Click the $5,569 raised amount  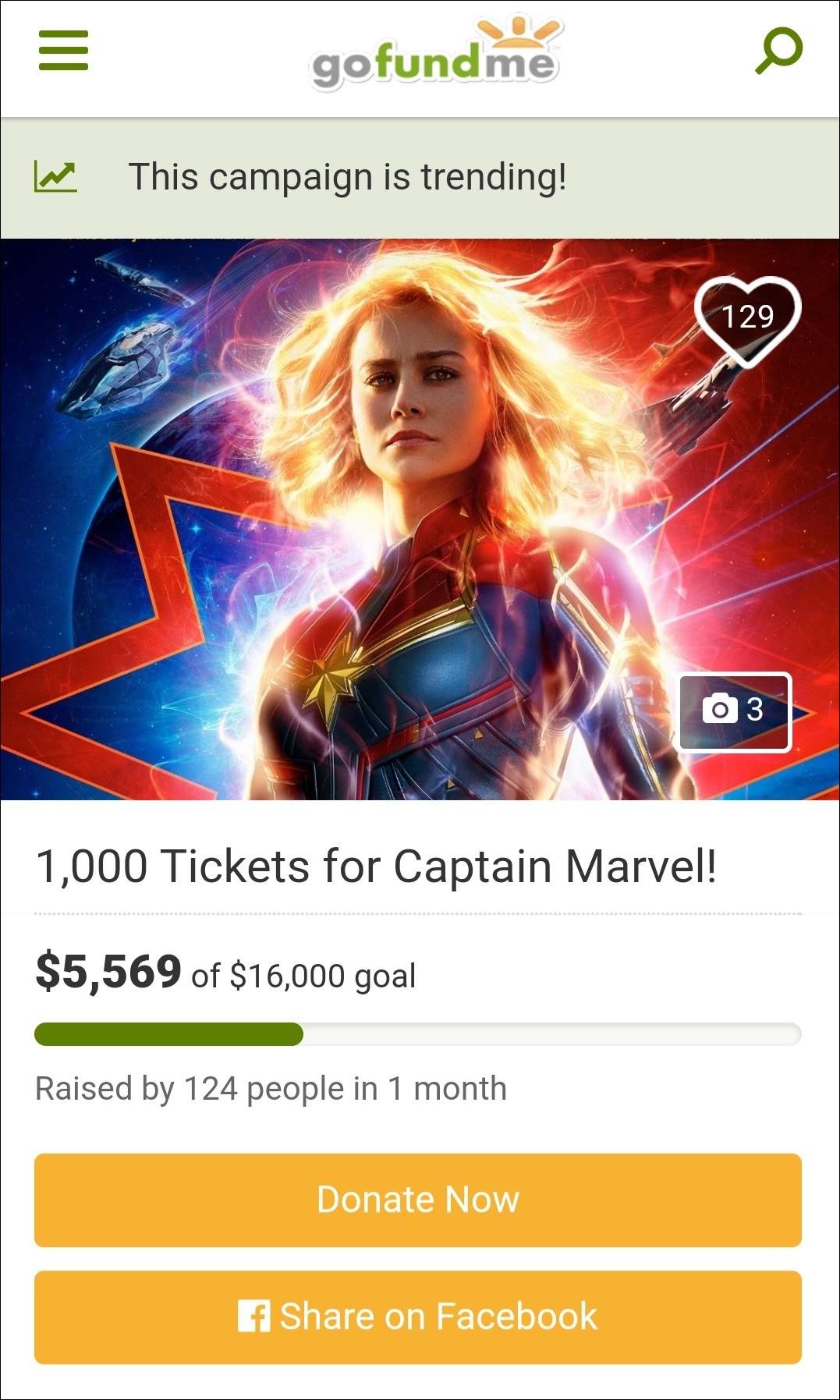108,971
